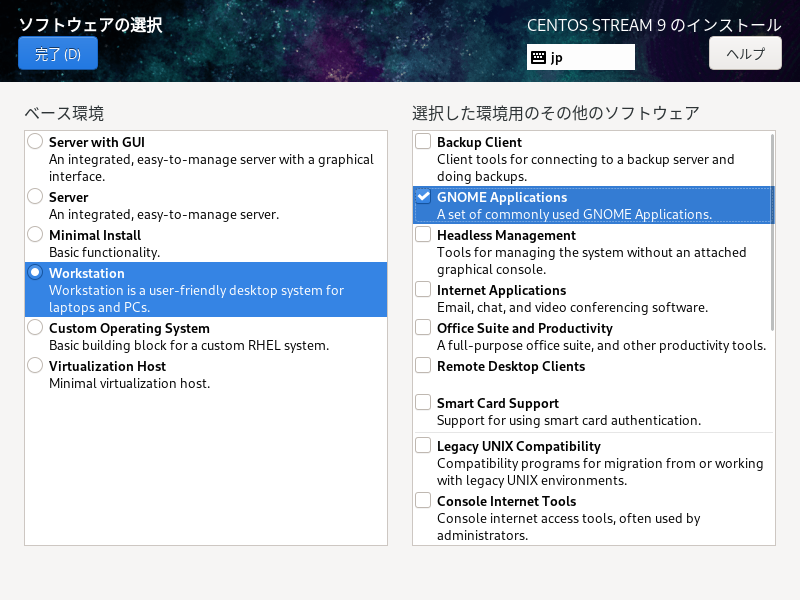Image resolution: width=800 pixels, height=600 pixels.
Task: Click the 'Remote Desktop Clients' title text
Action: coord(511,367)
